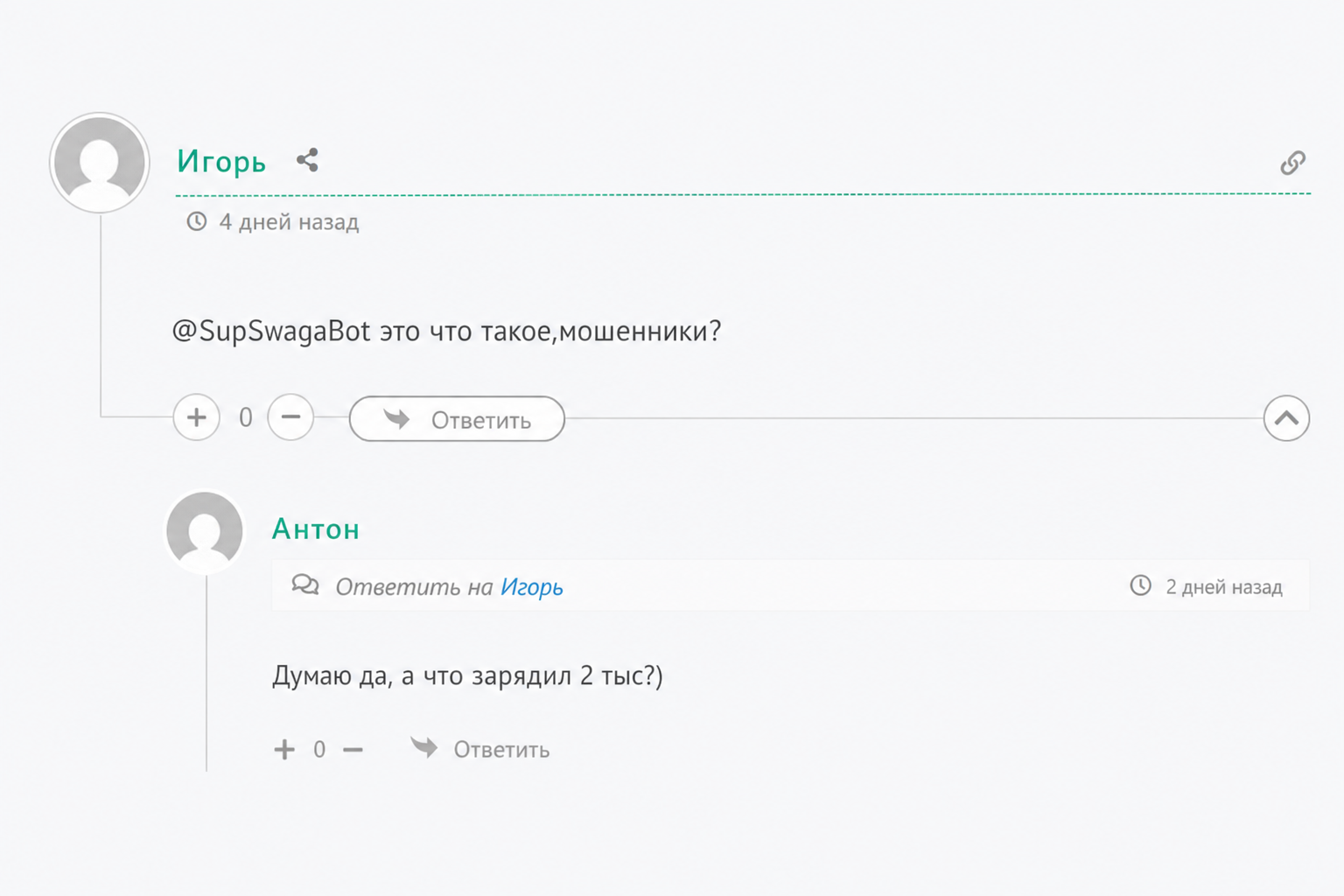Click Игорь's avatar image

[100, 163]
